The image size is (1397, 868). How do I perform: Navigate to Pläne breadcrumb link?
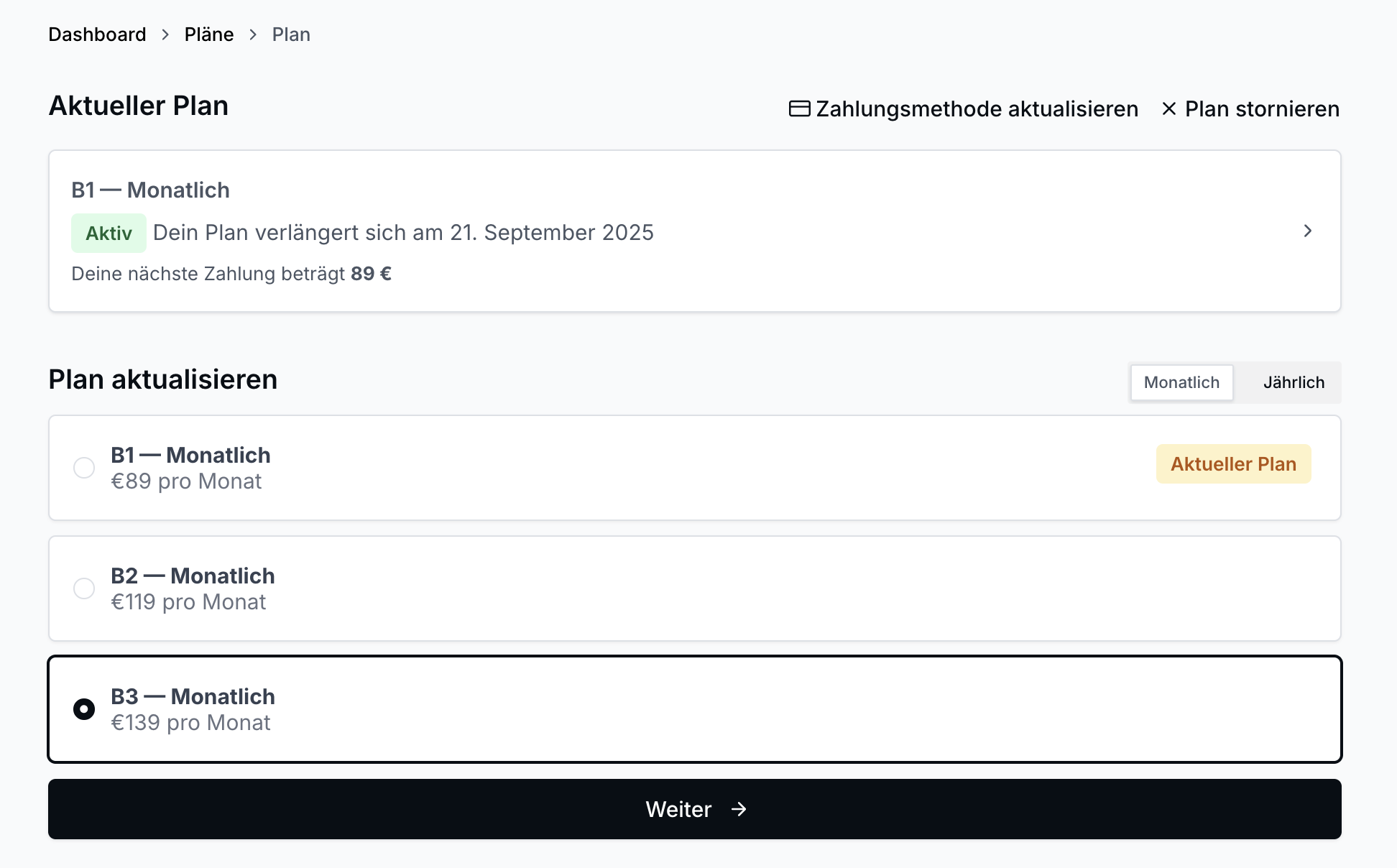click(x=209, y=34)
